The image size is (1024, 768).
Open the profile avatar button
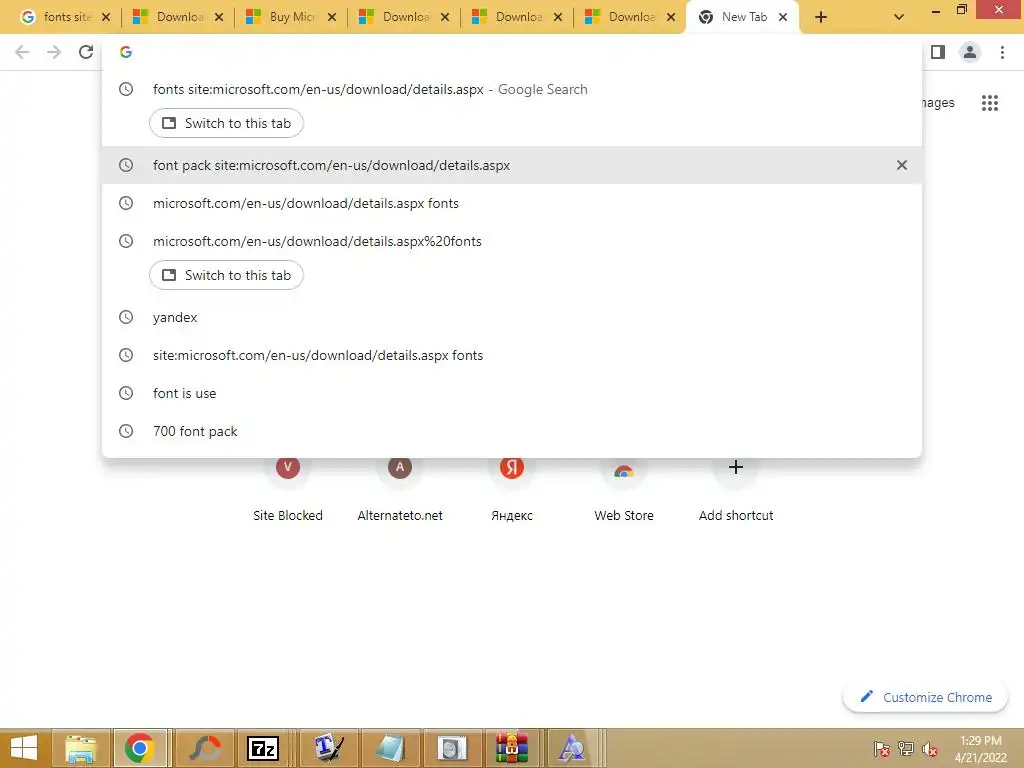(969, 52)
